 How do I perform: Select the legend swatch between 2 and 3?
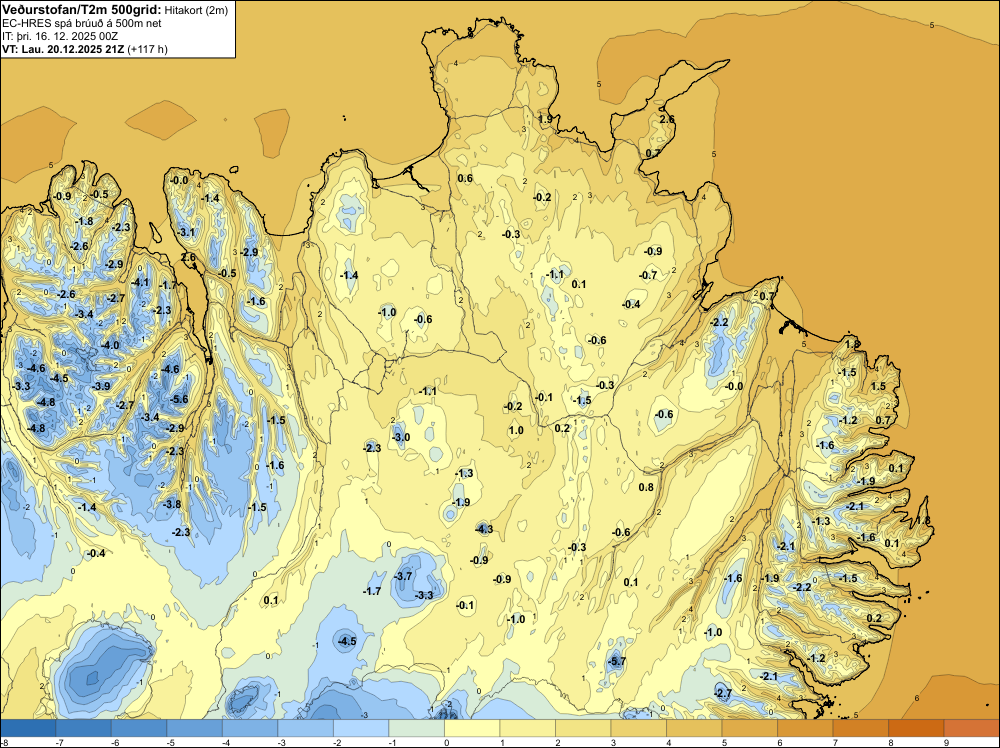(x=583, y=728)
